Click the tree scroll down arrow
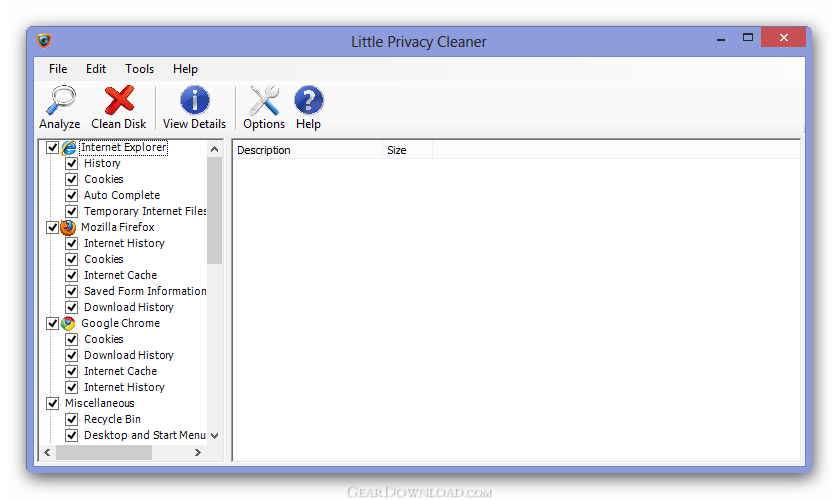The width and height of the screenshot is (839, 500). [215, 436]
